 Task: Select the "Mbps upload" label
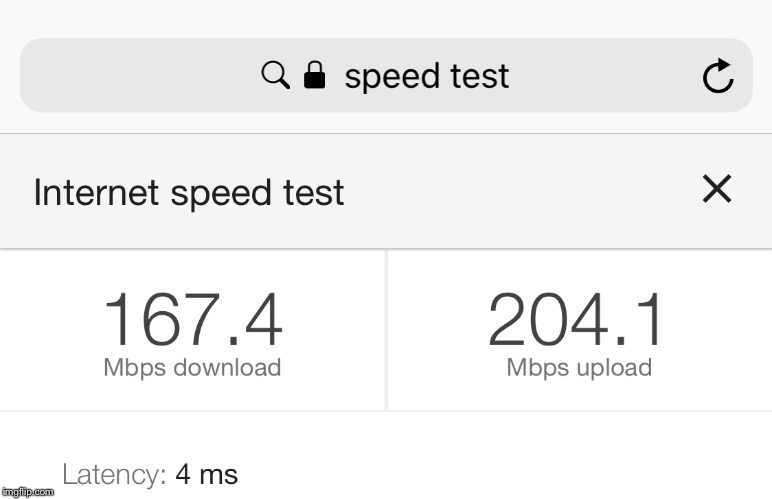[579, 368]
